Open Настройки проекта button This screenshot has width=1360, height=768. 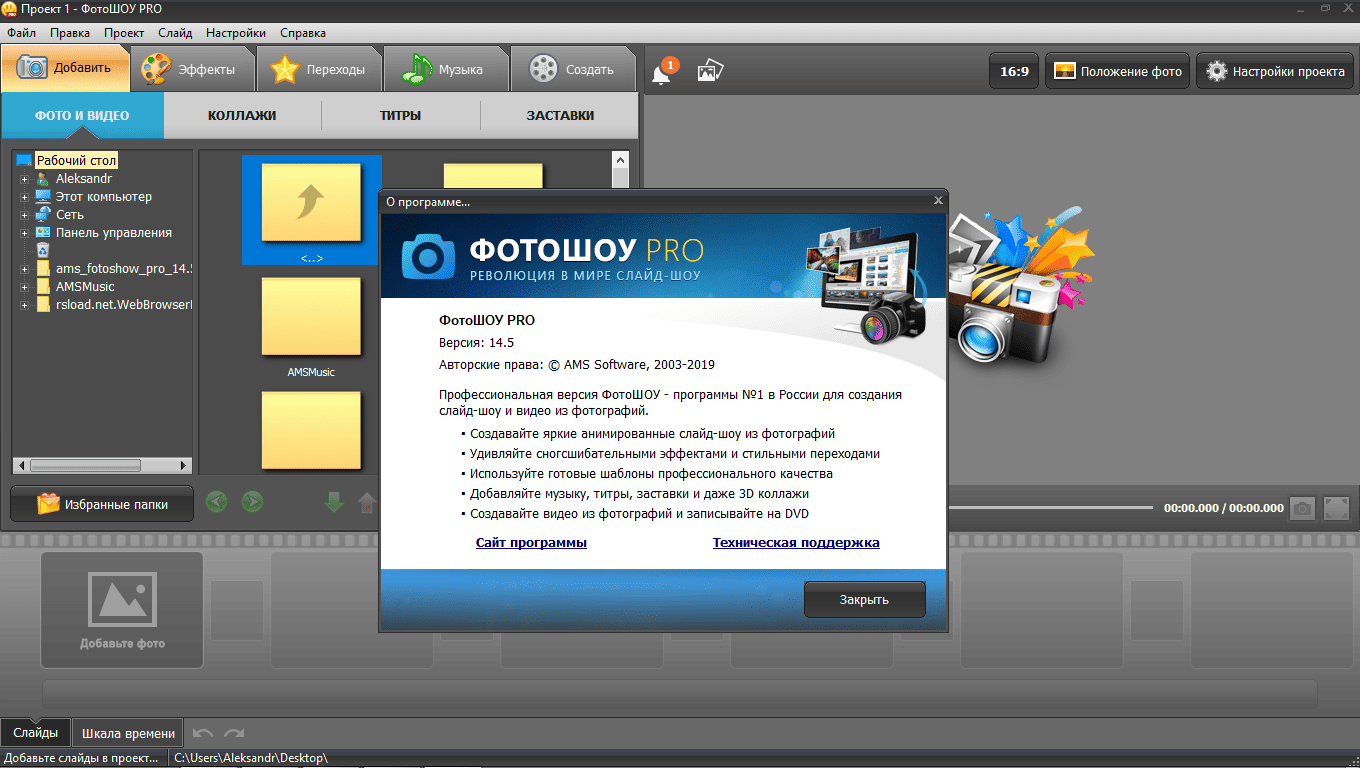pyautogui.click(x=1275, y=72)
